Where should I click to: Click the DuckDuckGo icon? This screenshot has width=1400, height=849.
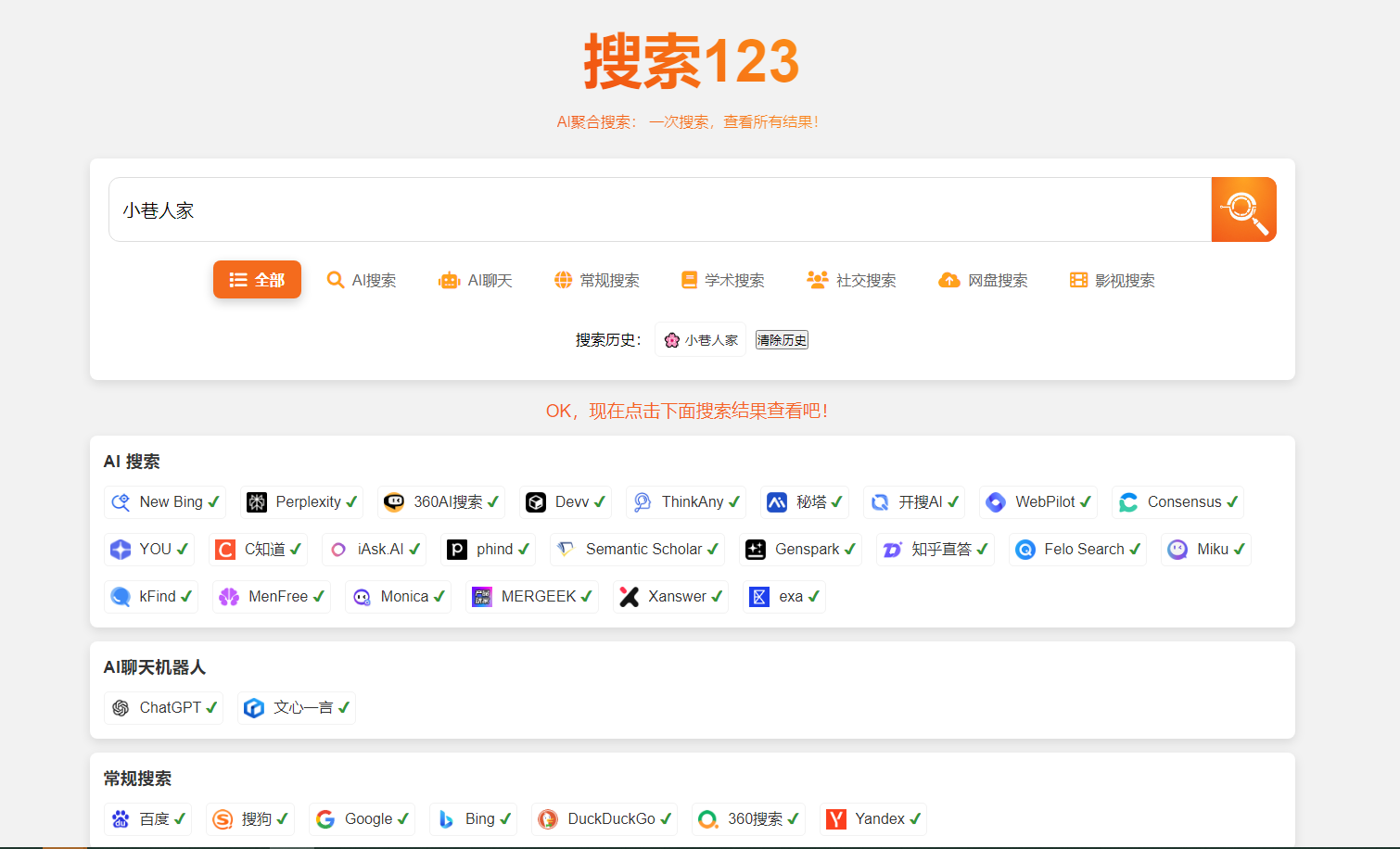[548, 819]
